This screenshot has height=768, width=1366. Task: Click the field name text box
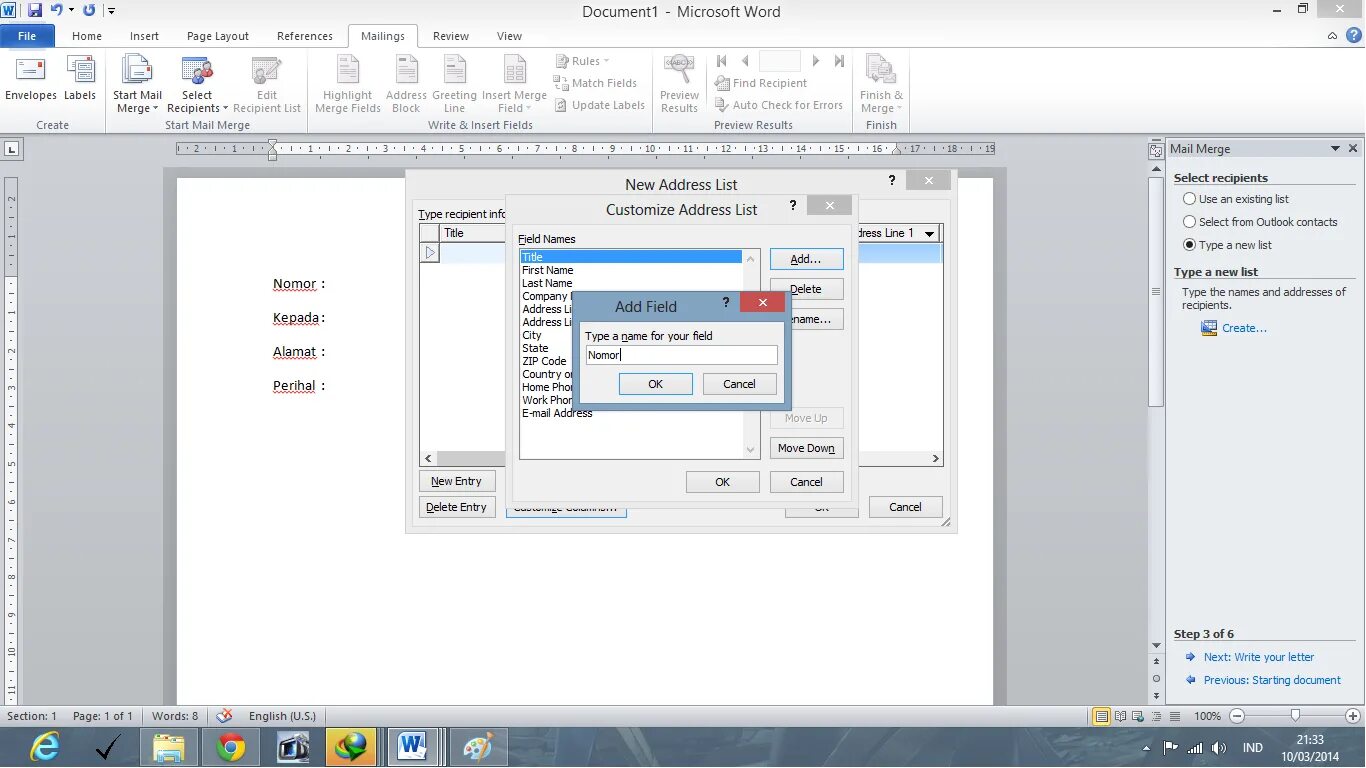coord(681,355)
